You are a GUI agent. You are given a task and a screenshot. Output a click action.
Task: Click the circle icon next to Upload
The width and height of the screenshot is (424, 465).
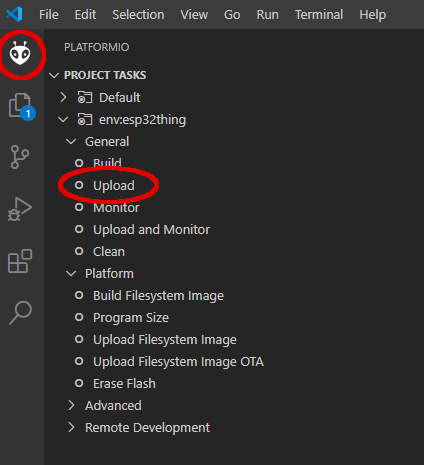click(x=79, y=185)
